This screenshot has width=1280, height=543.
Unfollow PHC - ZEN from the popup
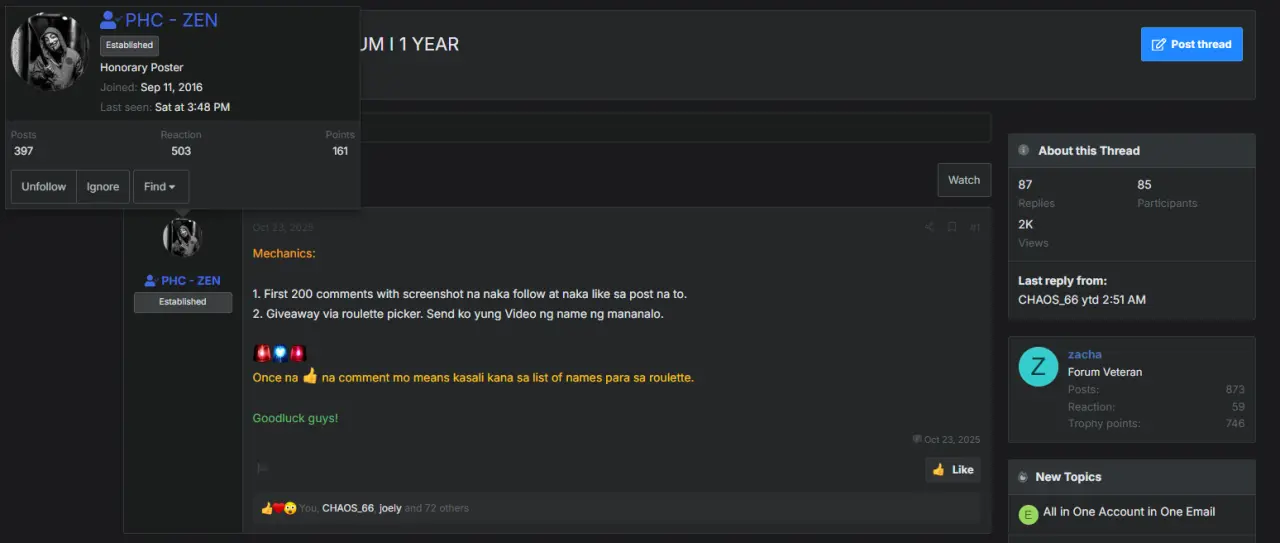click(44, 187)
